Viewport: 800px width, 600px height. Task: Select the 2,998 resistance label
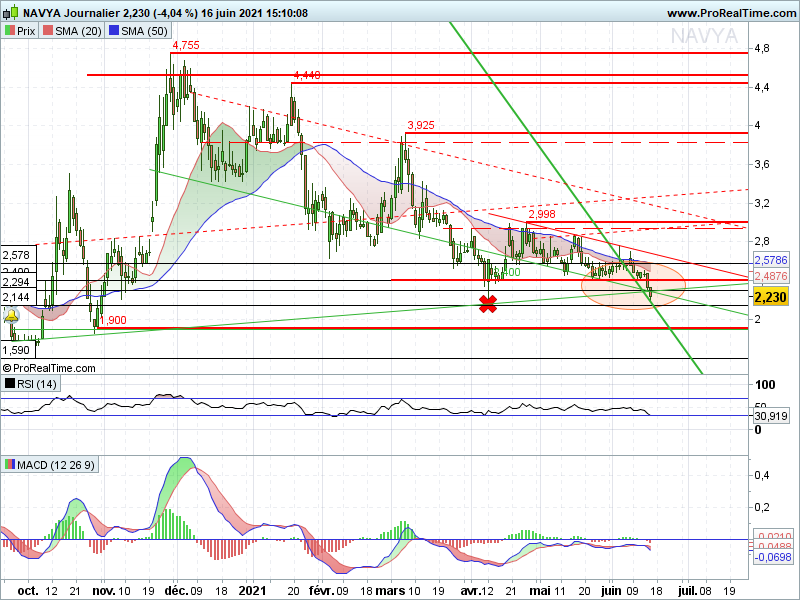pos(542,214)
